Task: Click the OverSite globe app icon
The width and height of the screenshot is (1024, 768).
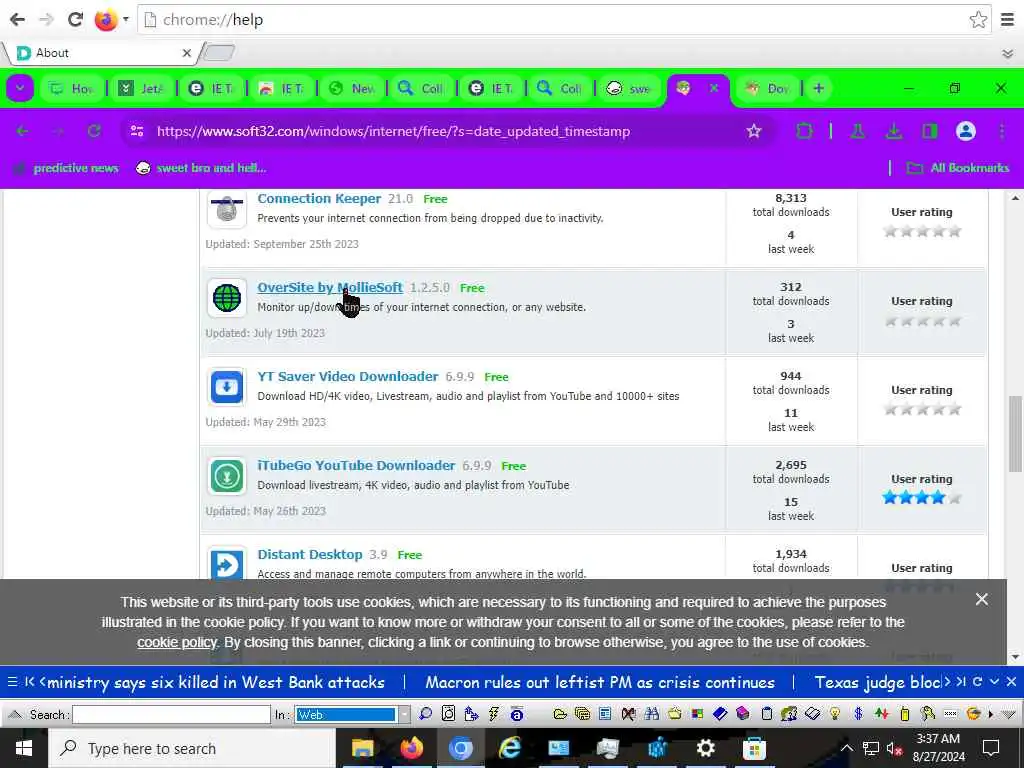Action: coord(227,298)
